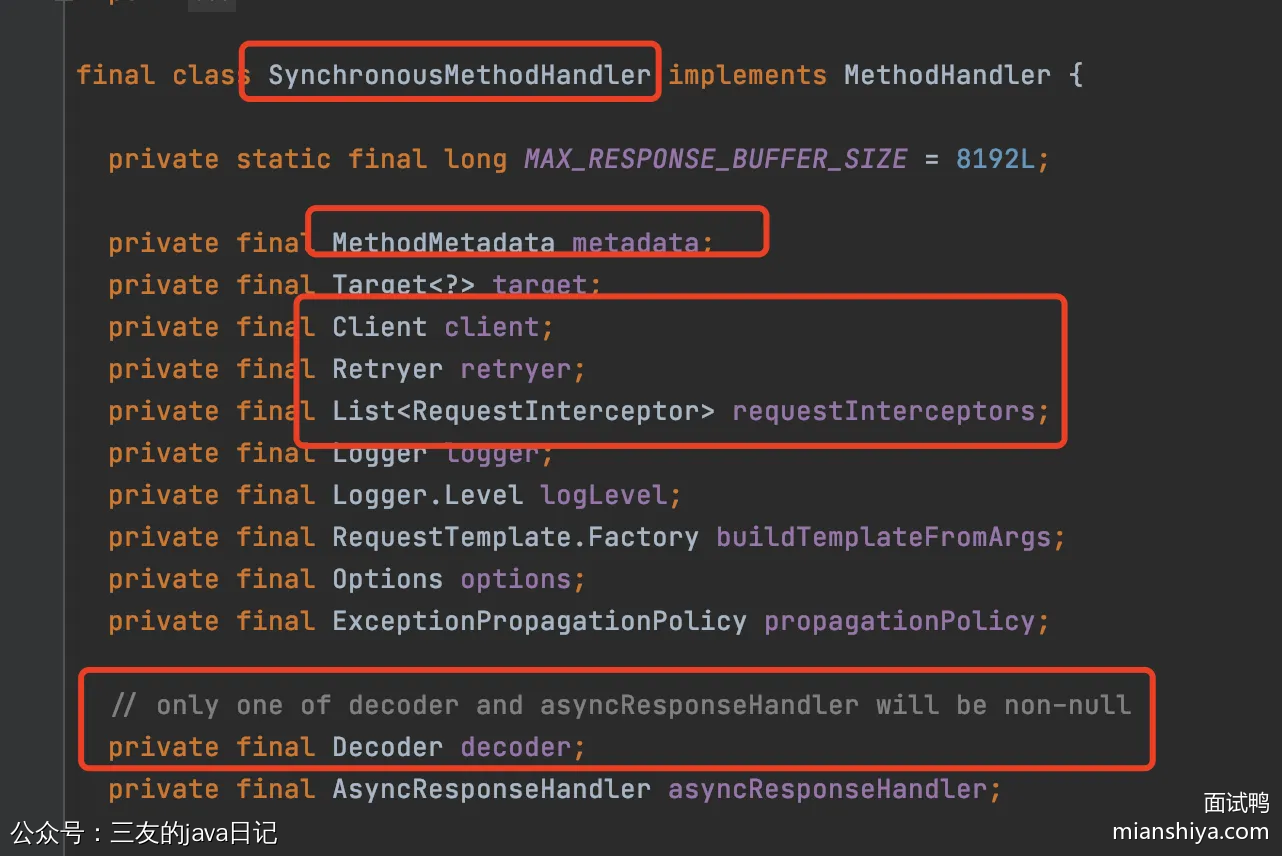Click the Target<?> type declaration
The height and width of the screenshot is (856, 1282).
click(x=403, y=285)
